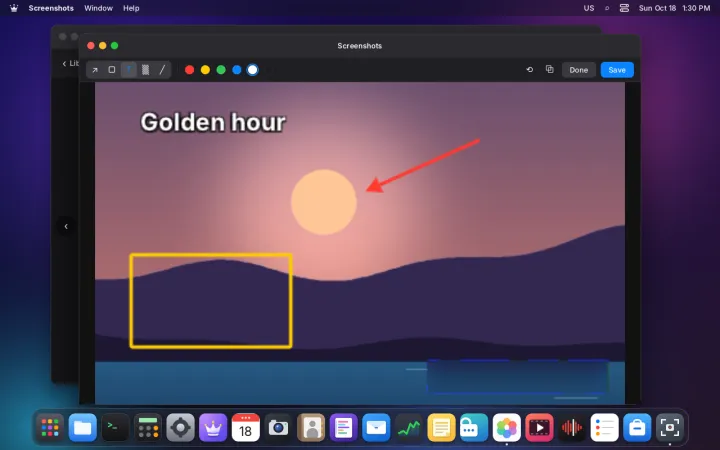720x450 pixels.
Task: Select the text annotation tool
Action: 129,70
